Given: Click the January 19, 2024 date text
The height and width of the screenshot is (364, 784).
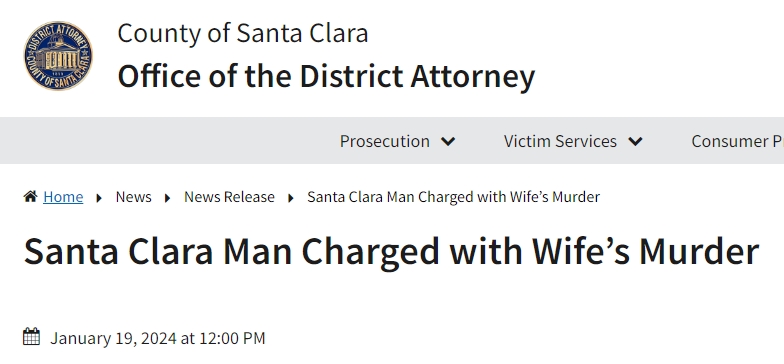Looking at the screenshot, I should point(158,338).
